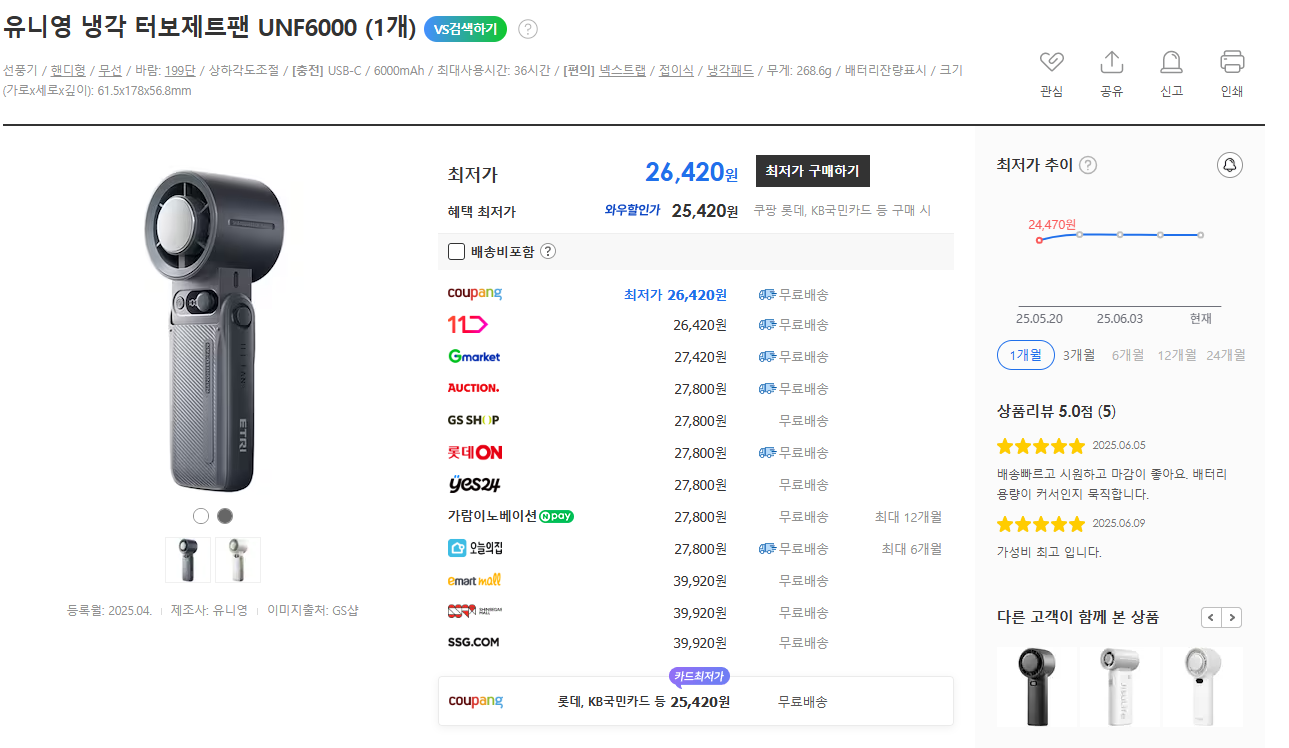Image resolution: width=1289 pixels, height=748 pixels.
Task: Show previous related products with left arrow
Action: coord(1211,617)
